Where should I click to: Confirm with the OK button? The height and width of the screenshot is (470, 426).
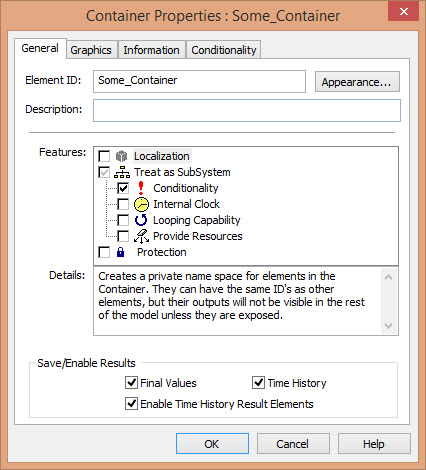tap(212, 444)
